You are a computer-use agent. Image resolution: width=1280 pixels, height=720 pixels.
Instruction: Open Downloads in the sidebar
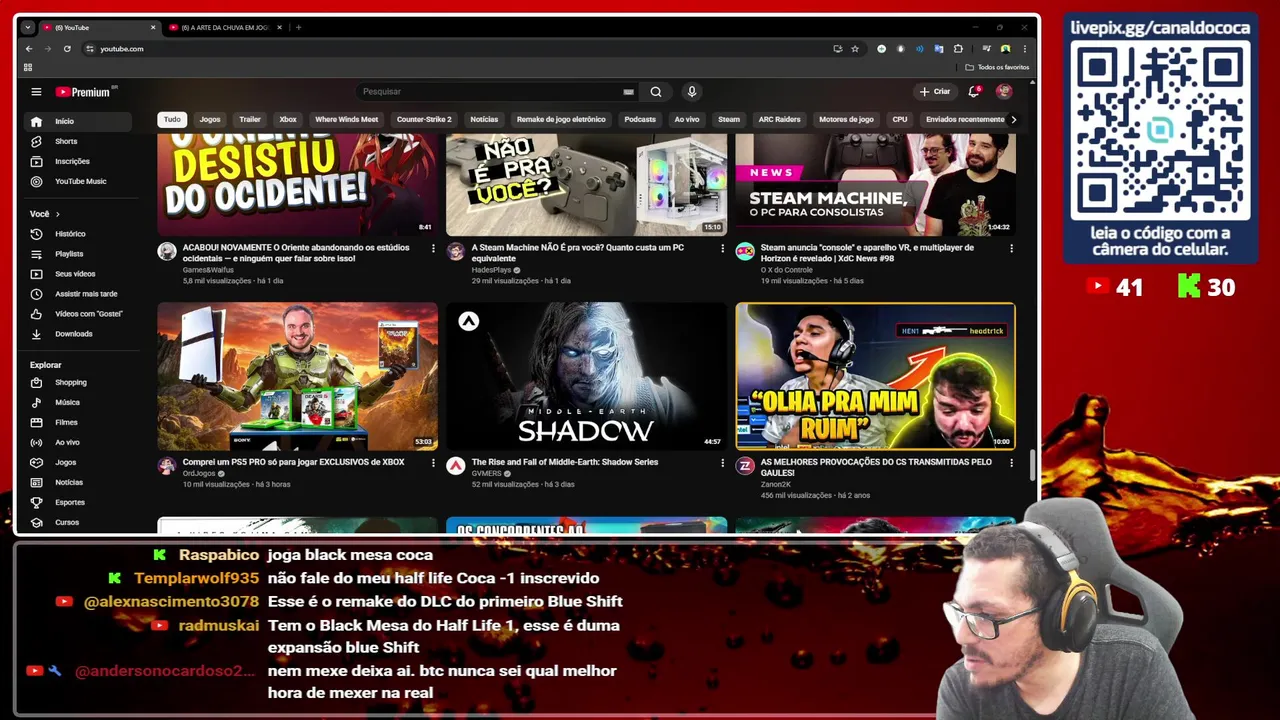pyautogui.click(x=79, y=334)
